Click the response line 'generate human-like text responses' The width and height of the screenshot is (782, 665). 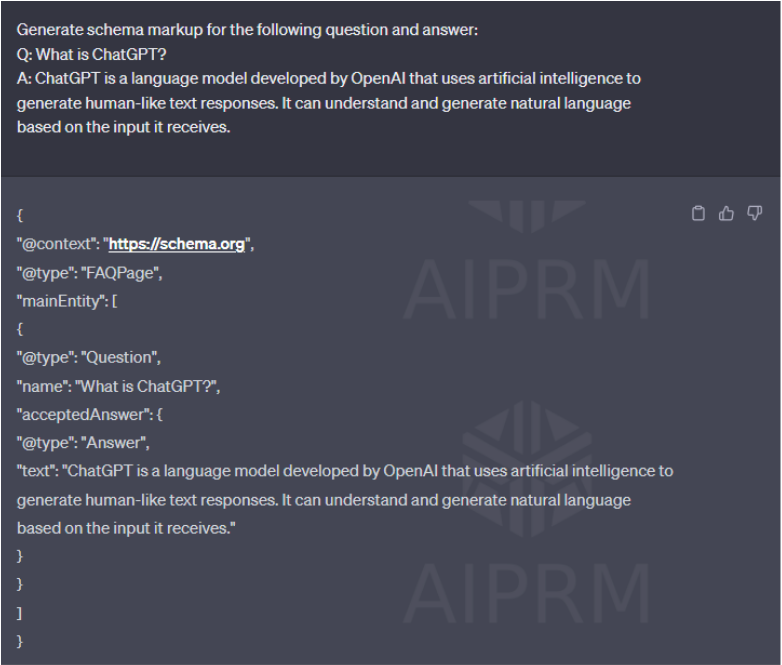(x=324, y=500)
